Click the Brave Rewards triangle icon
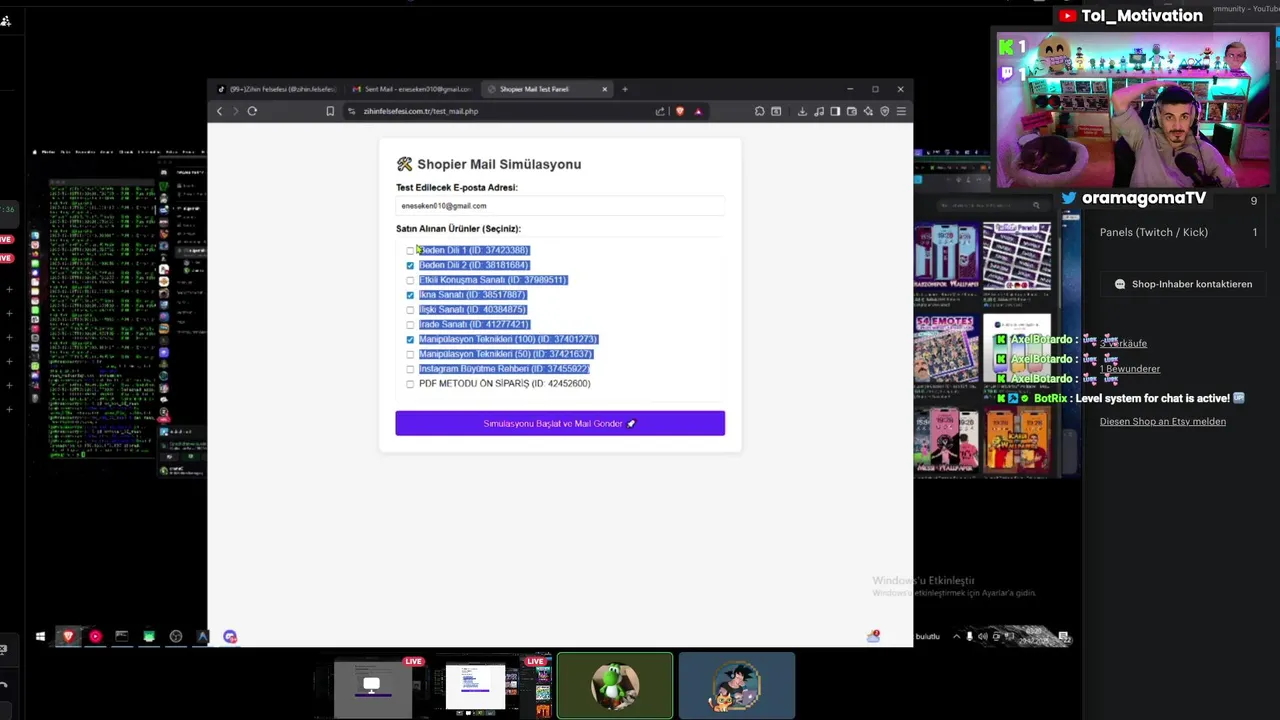This screenshot has width=1280, height=720. tap(698, 111)
